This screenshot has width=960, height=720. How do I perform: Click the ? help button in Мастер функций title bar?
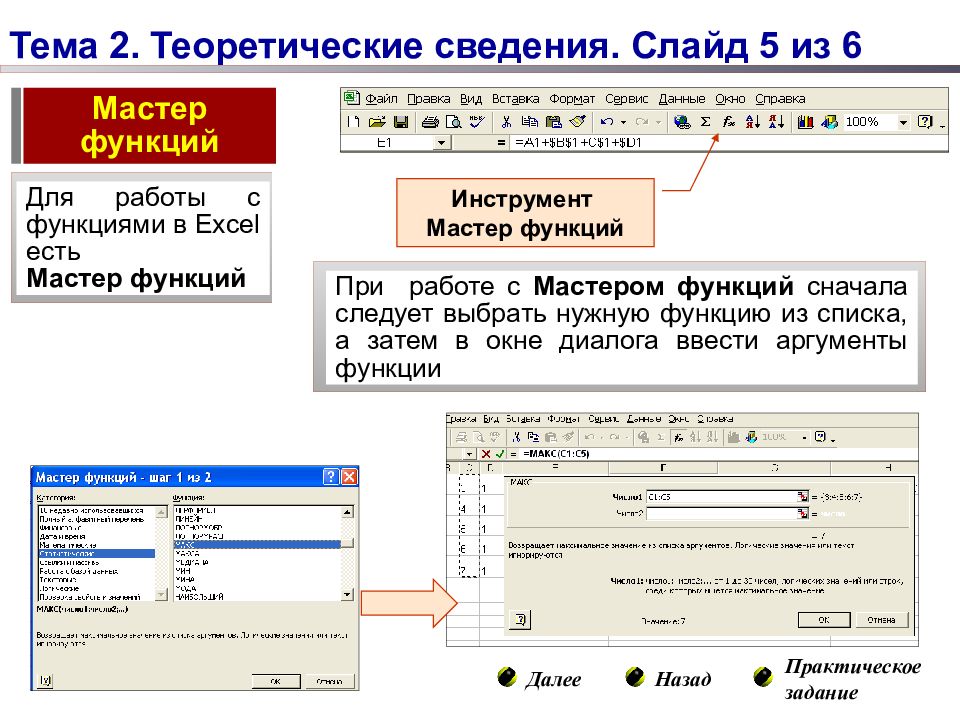331,476
